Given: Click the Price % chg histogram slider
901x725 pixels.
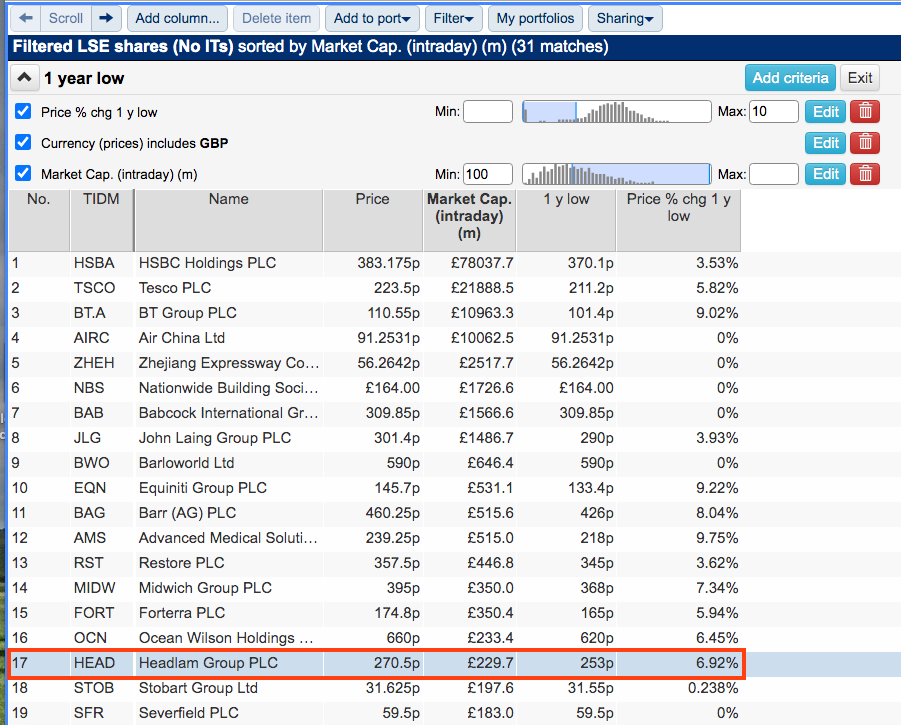Looking at the screenshot, I should pos(617,111).
